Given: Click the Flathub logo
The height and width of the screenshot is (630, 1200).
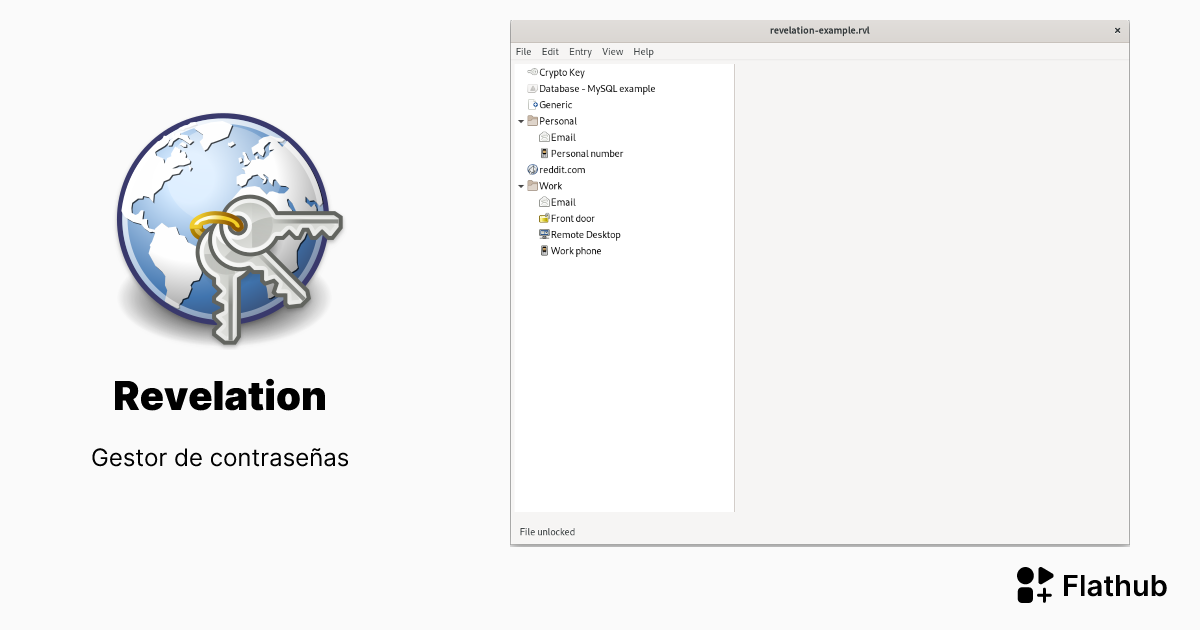Looking at the screenshot, I should pyautogui.click(x=1036, y=585).
